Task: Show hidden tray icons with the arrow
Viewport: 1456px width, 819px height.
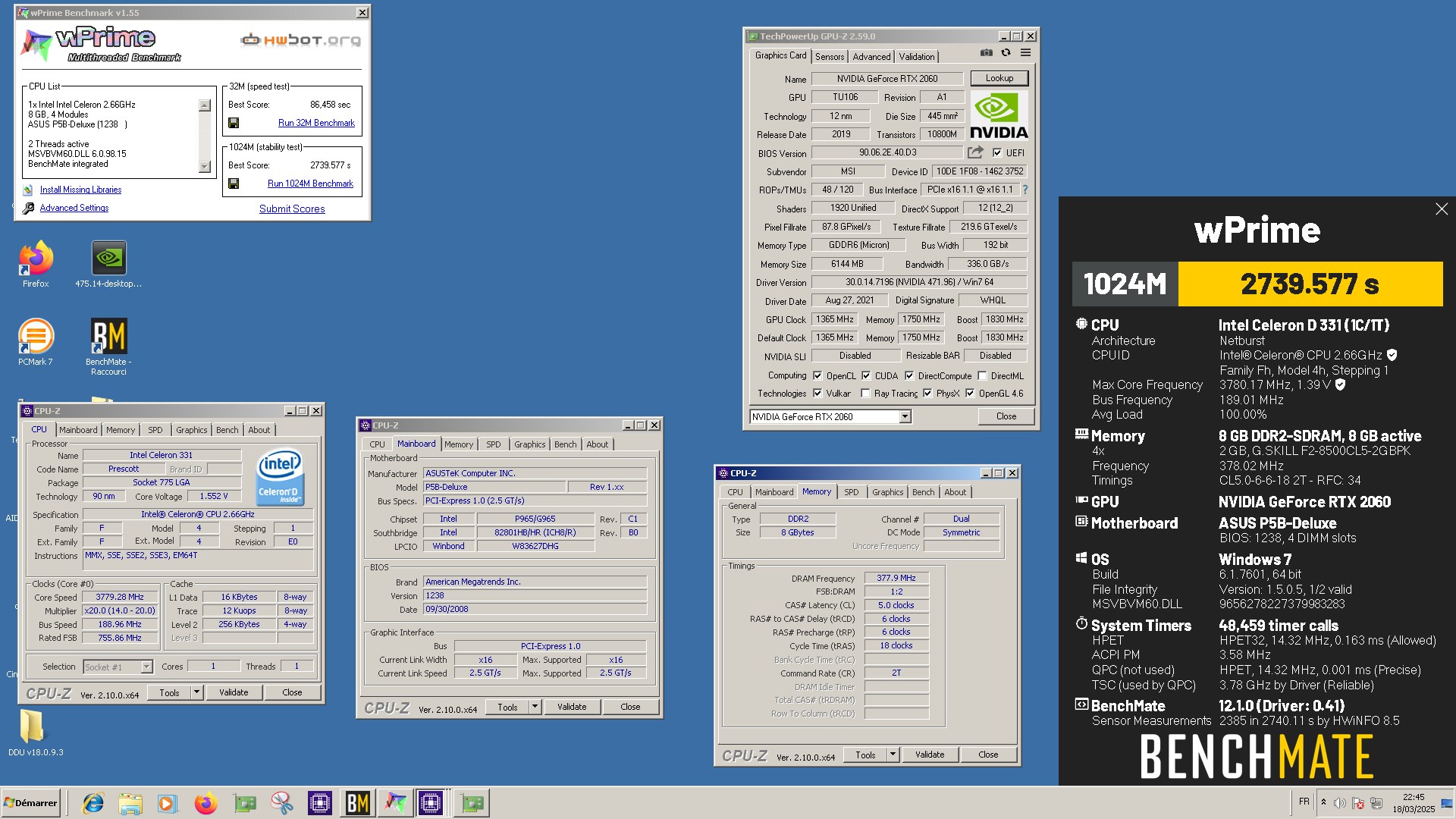Action: [x=1323, y=802]
